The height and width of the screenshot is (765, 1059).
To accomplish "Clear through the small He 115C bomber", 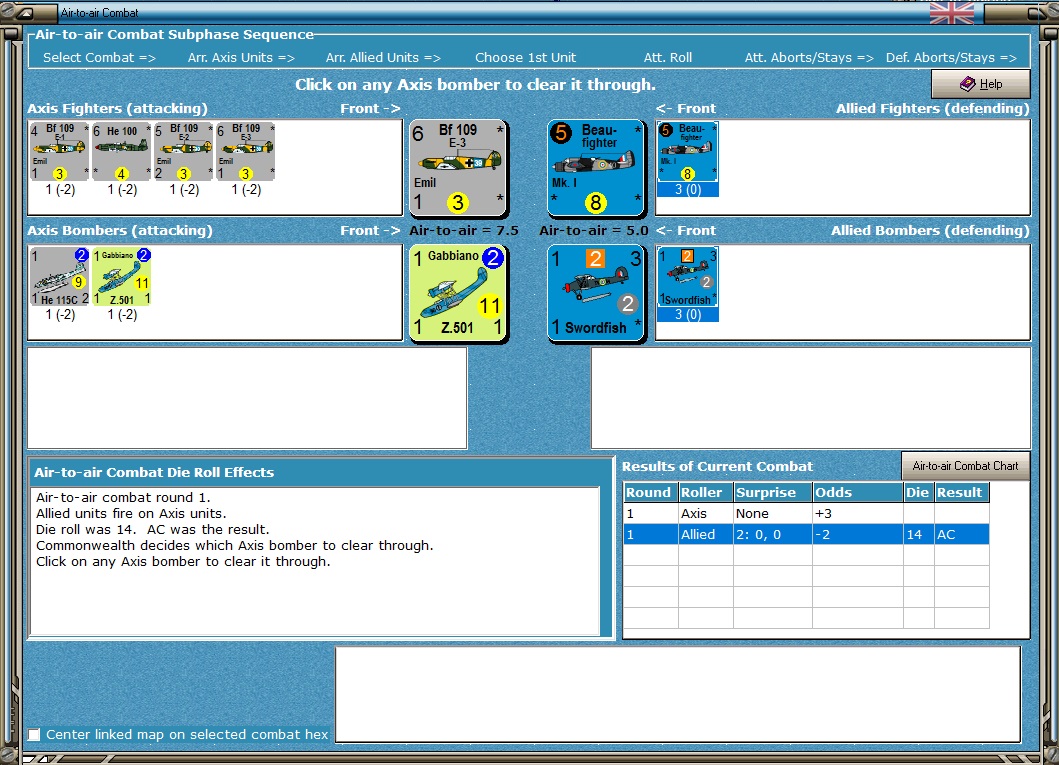I will (x=59, y=276).
